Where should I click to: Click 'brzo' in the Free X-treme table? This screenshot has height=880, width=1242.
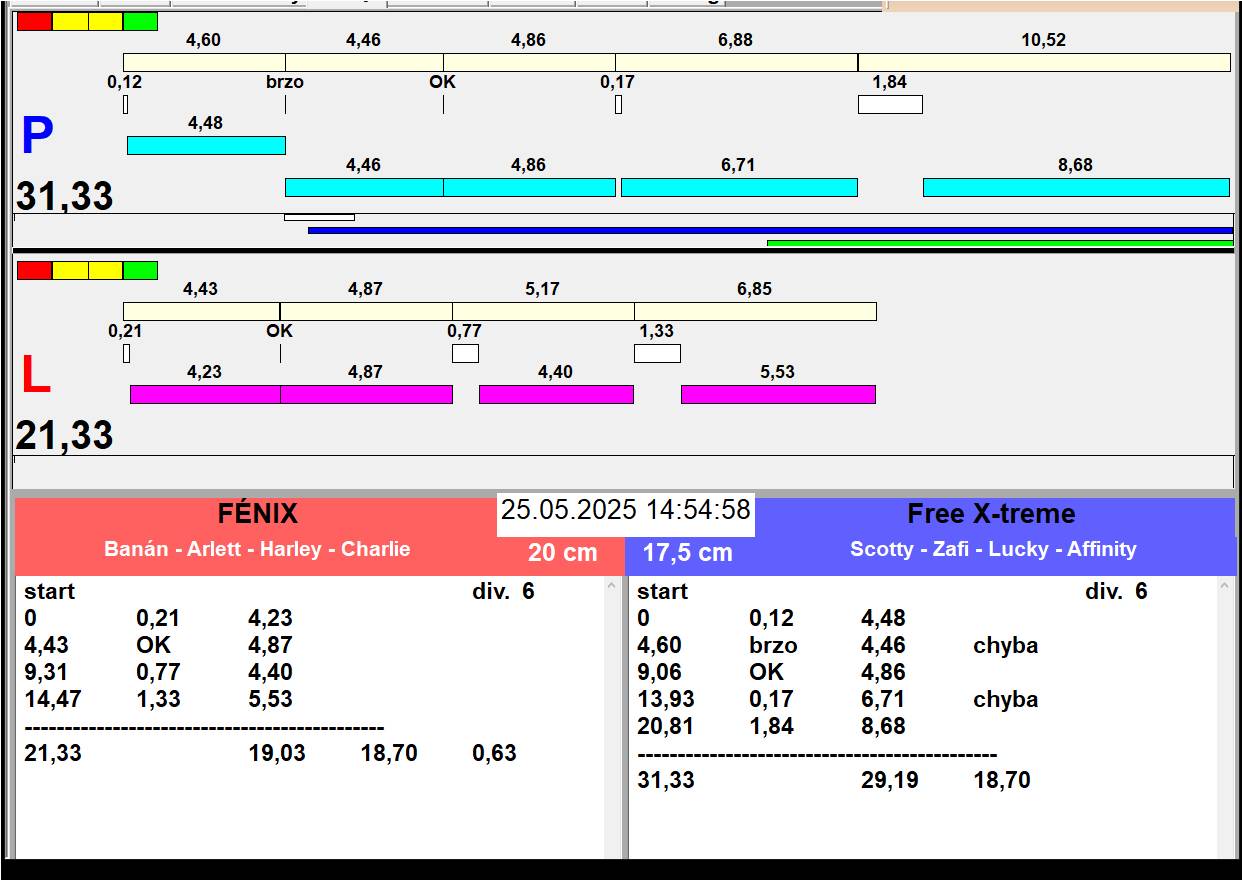click(773, 645)
